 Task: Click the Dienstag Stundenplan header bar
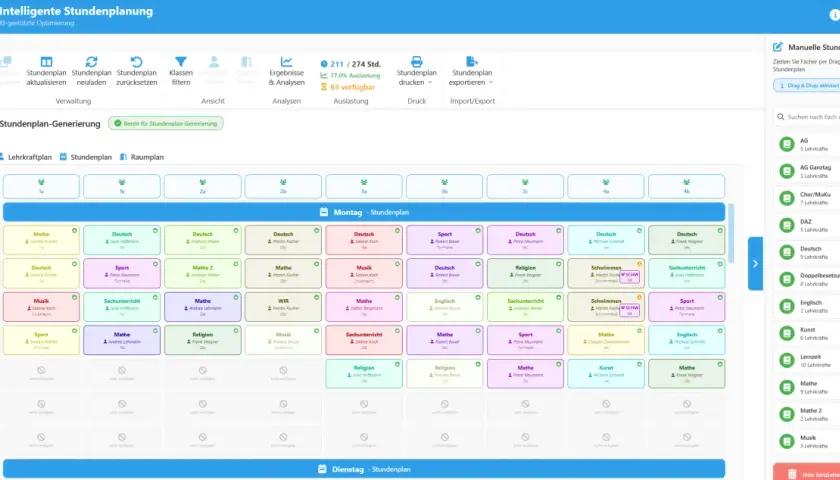[364, 469]
